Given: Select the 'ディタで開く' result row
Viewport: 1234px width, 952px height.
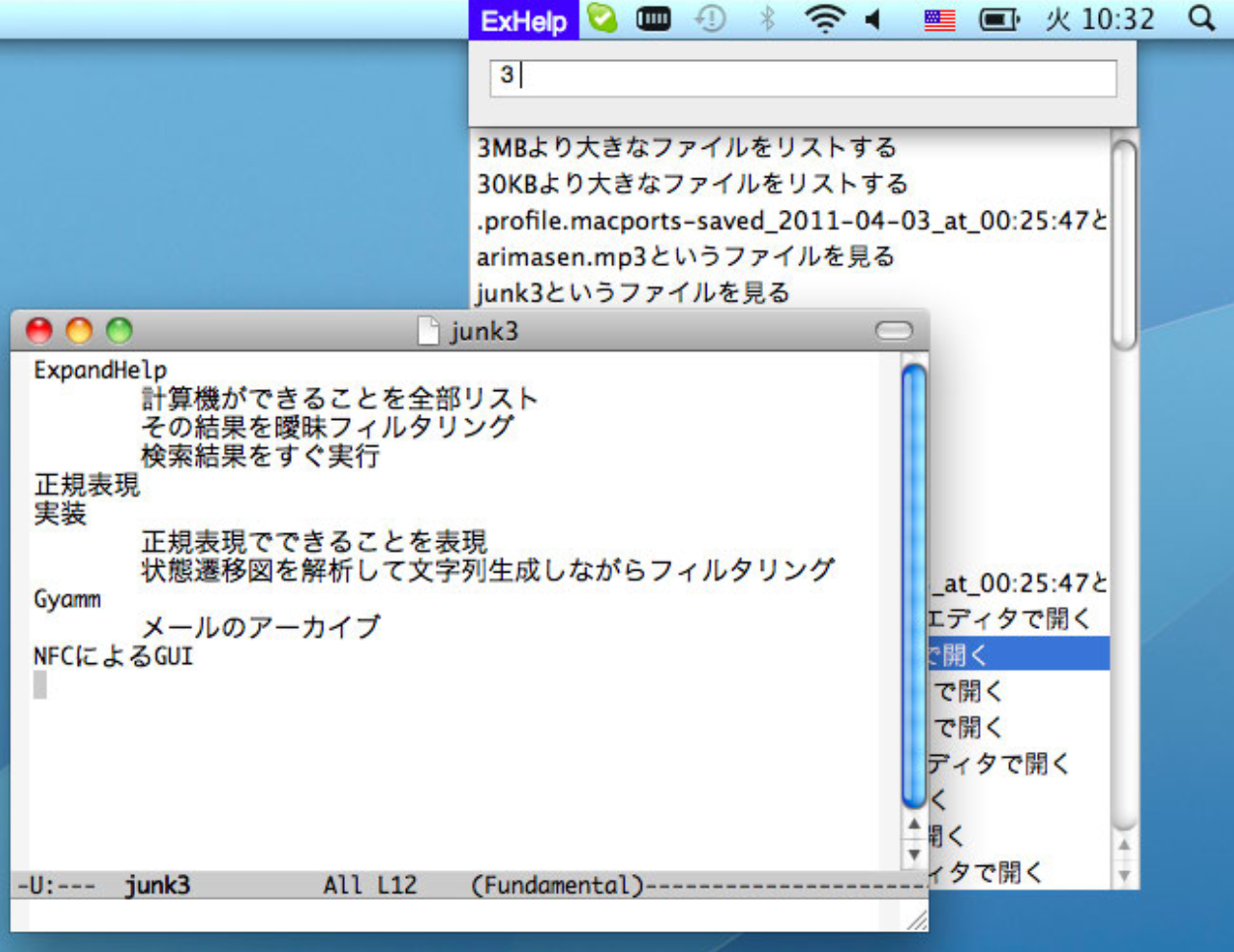Looking at the screenshot, I should point(999,764).
